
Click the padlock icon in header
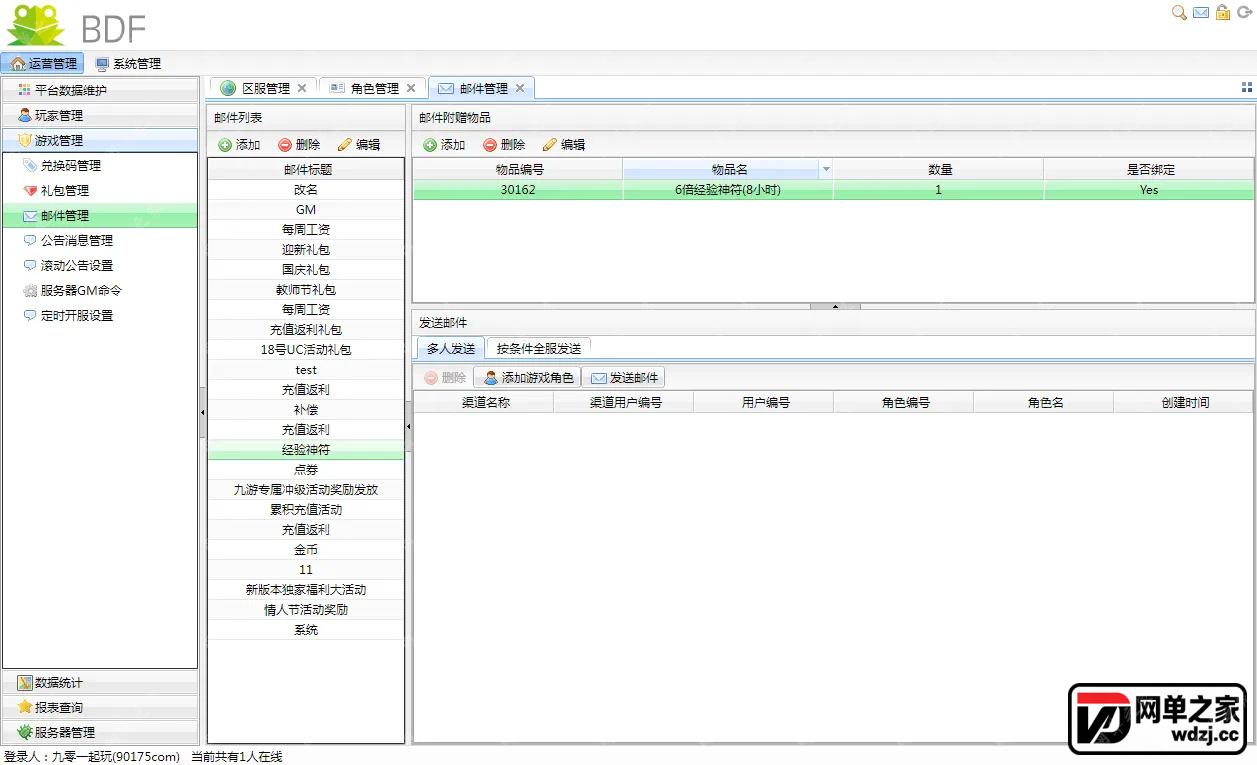[1223, 13]
